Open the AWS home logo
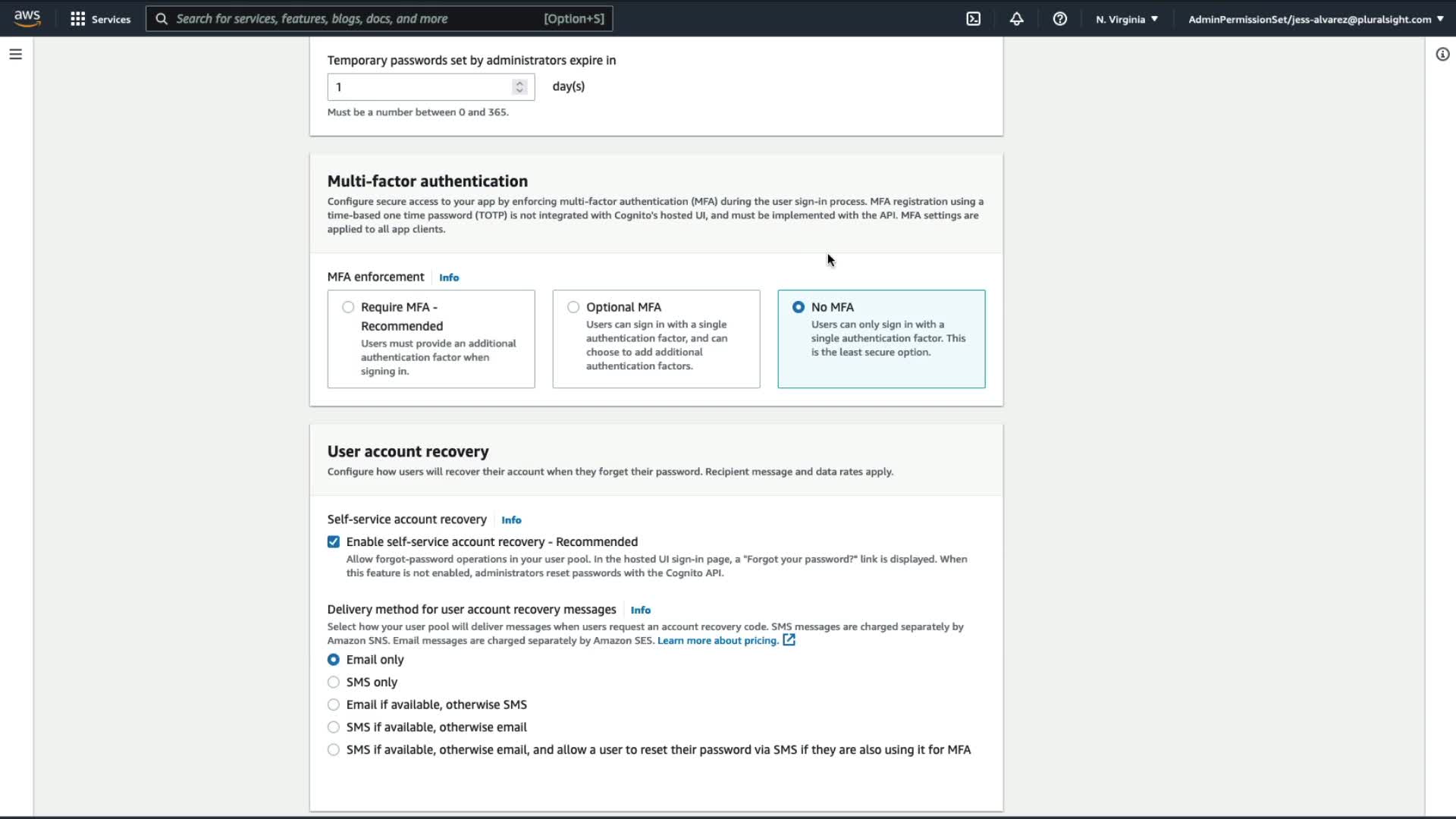This screenshot has width=1456, height=819. (27, 18)
